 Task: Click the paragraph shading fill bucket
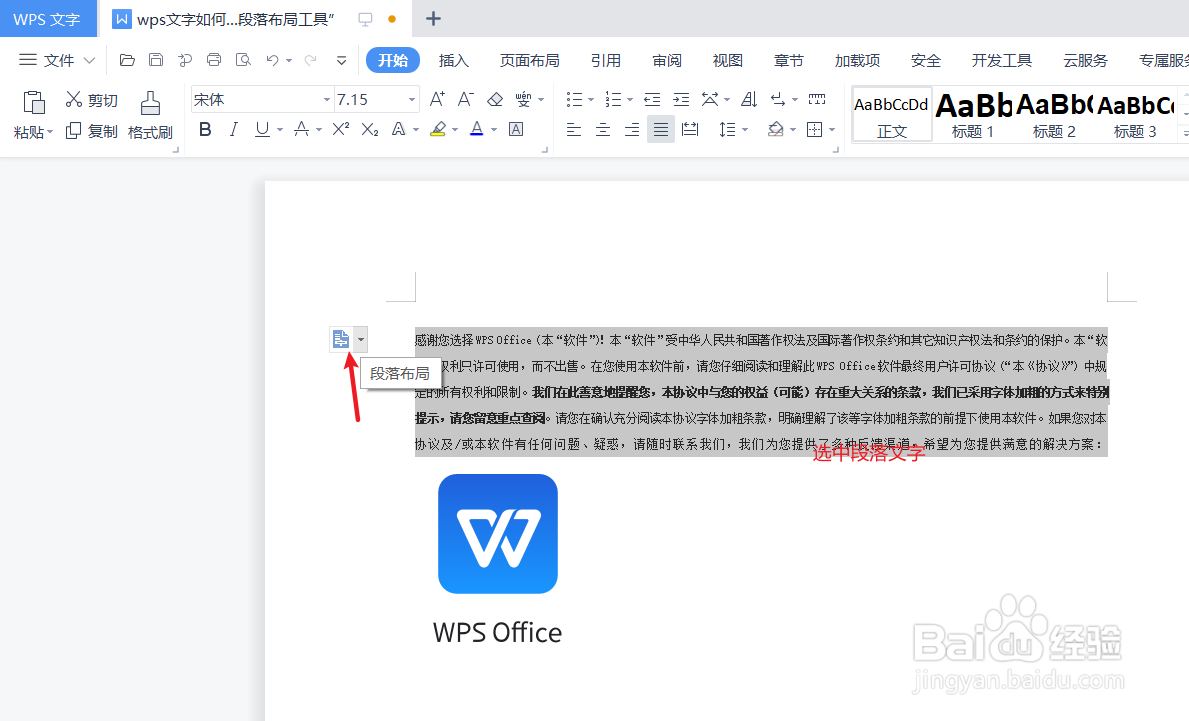775,130
